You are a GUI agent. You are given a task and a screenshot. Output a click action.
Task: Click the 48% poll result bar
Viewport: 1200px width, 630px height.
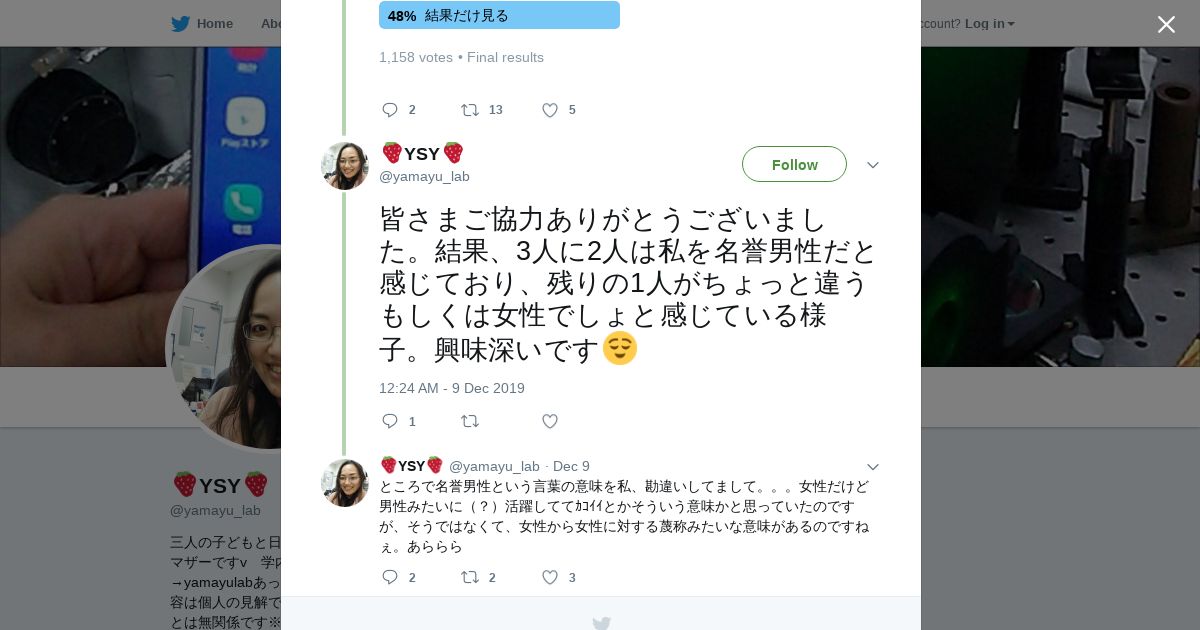(x=499, y=15)
